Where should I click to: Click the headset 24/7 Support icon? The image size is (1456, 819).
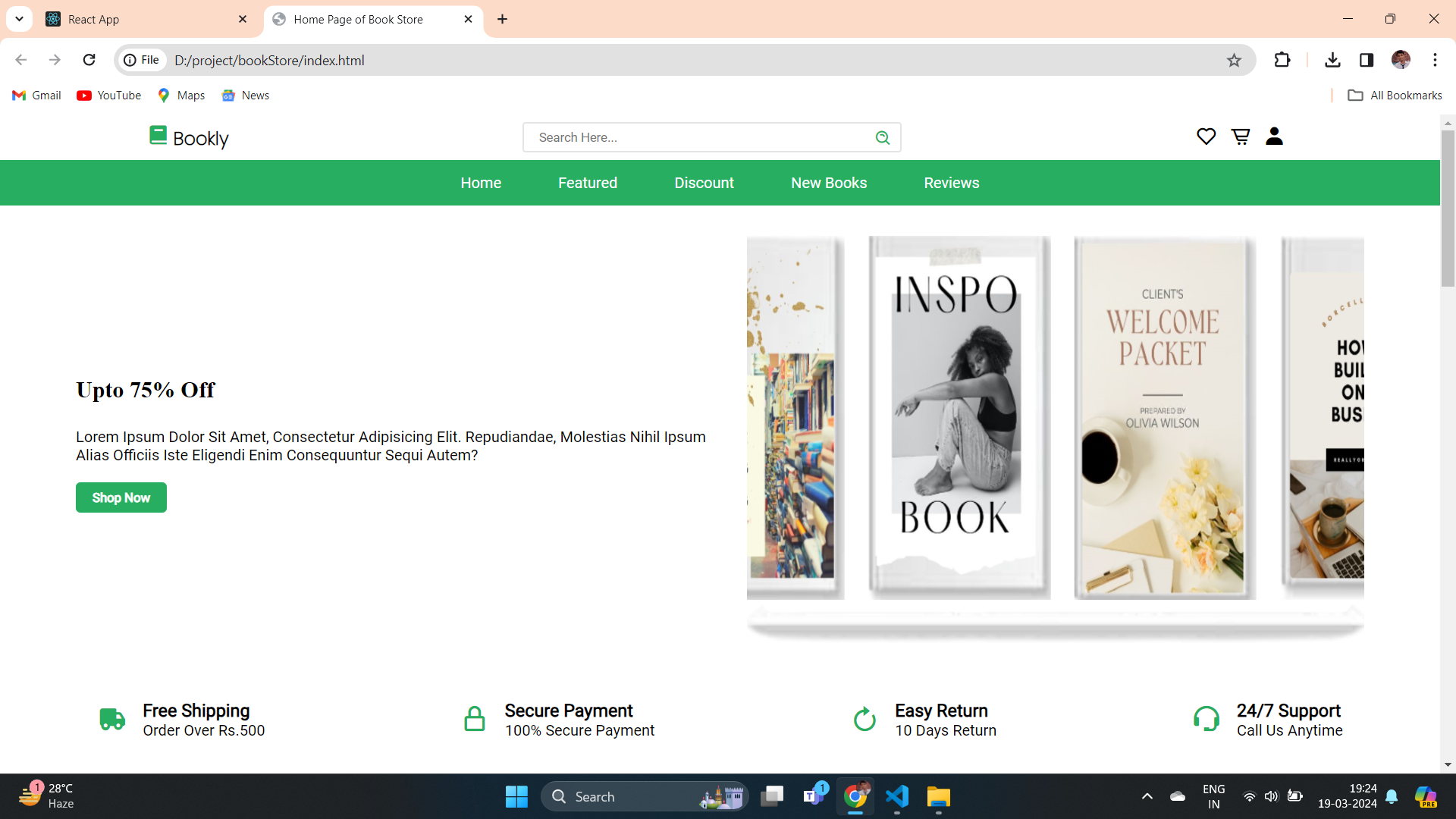[x=1206, y=719]
